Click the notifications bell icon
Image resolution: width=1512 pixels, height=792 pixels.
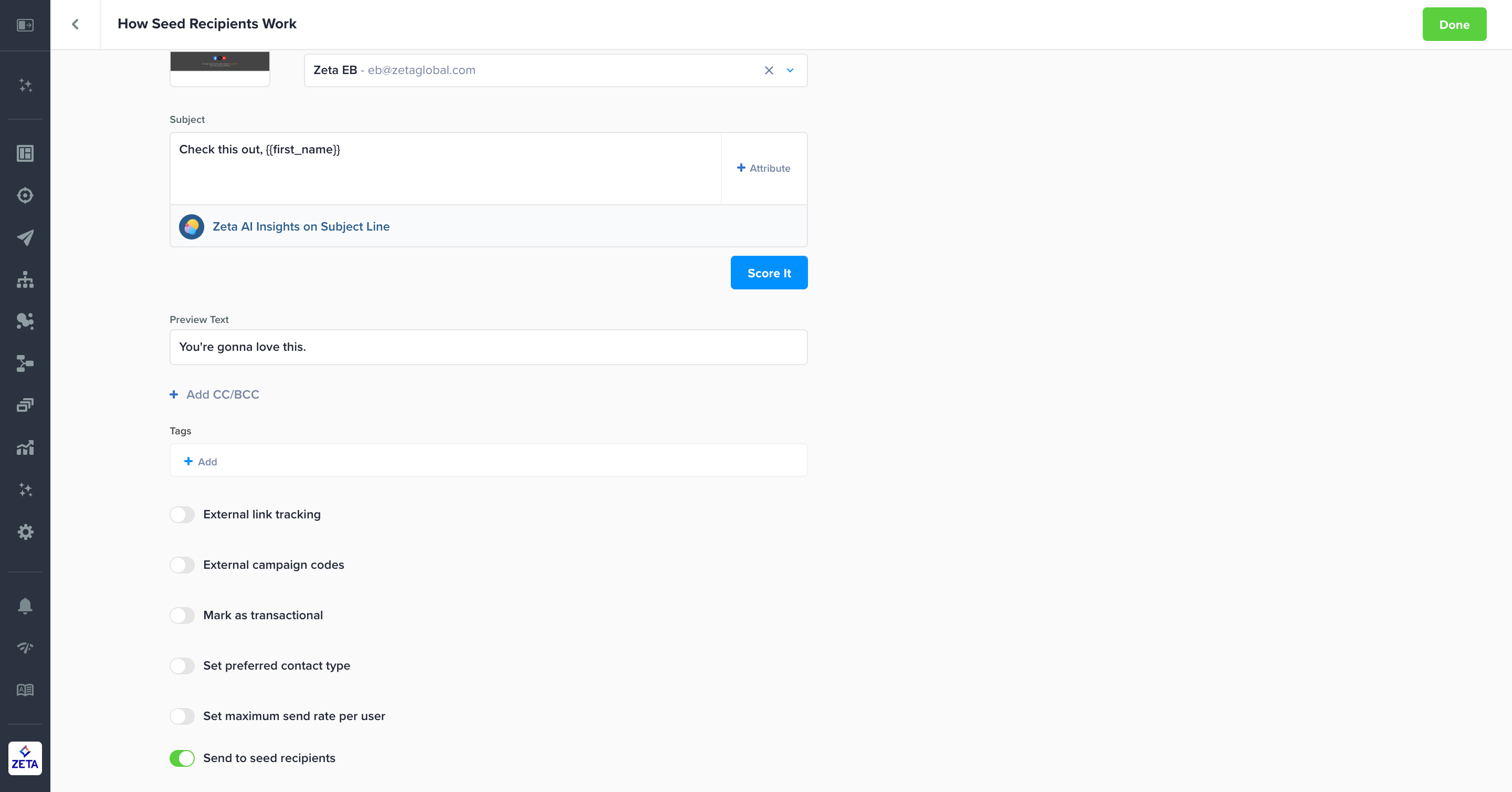tap(25, 606)
